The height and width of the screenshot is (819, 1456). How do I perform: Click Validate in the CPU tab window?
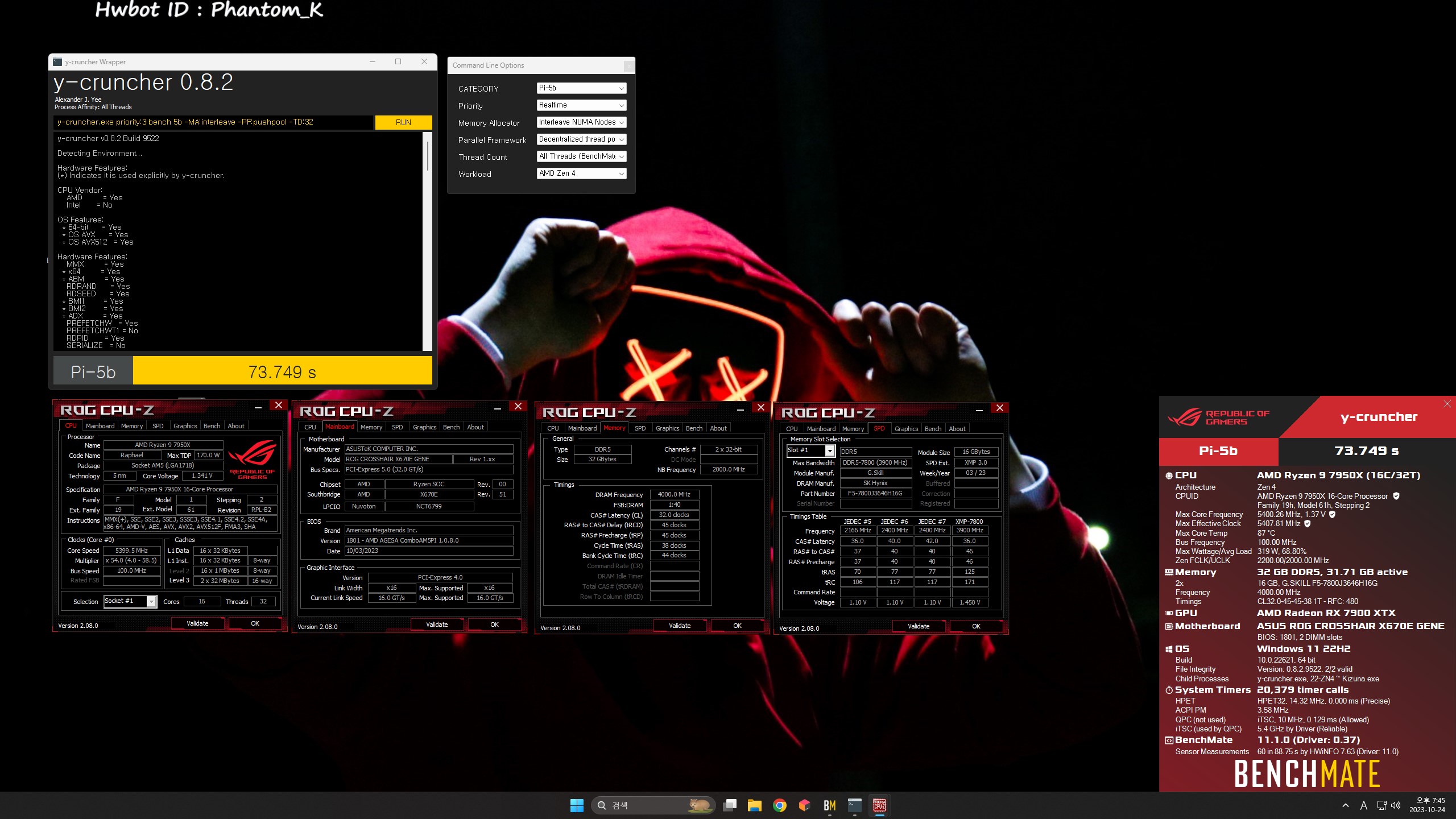197,623
